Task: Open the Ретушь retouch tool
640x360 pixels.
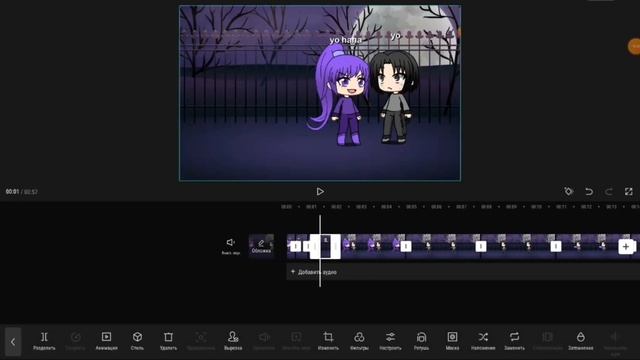Action: [421, 340]
